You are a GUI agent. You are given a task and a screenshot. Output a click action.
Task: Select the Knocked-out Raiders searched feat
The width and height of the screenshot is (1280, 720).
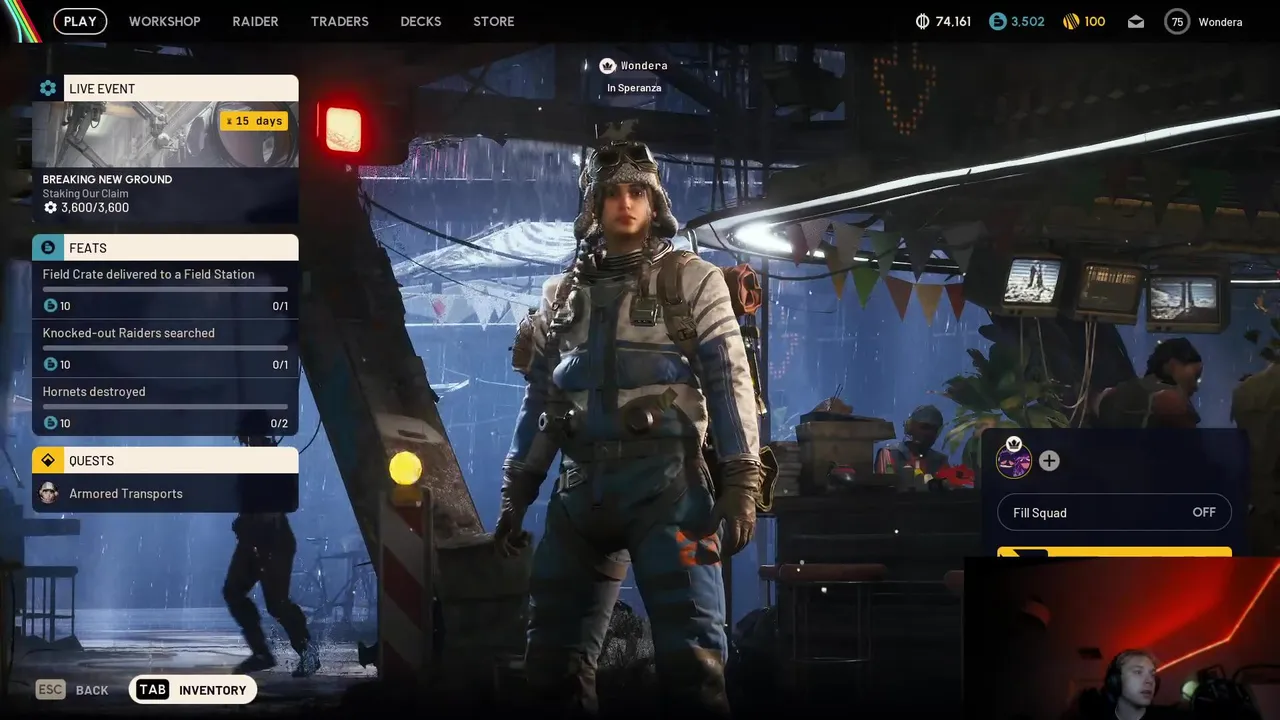pos(165,348)
